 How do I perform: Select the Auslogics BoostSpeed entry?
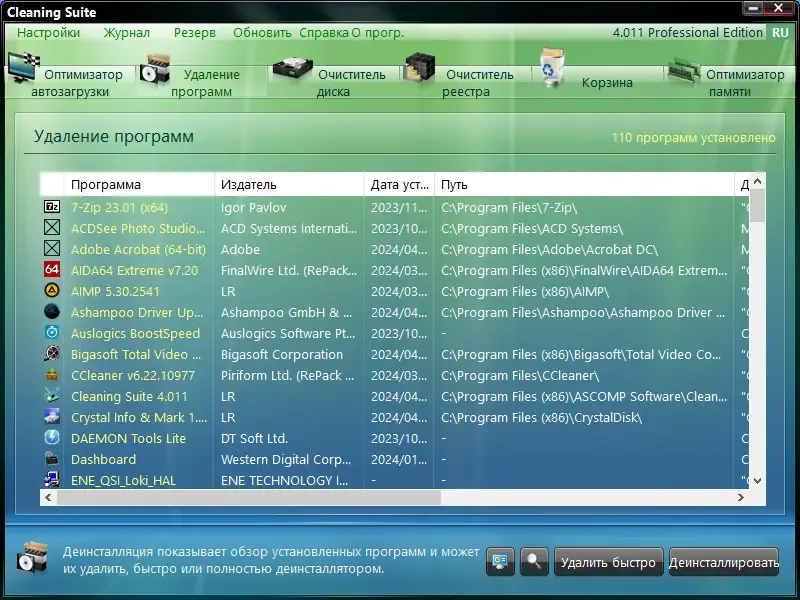click(135, 333)
